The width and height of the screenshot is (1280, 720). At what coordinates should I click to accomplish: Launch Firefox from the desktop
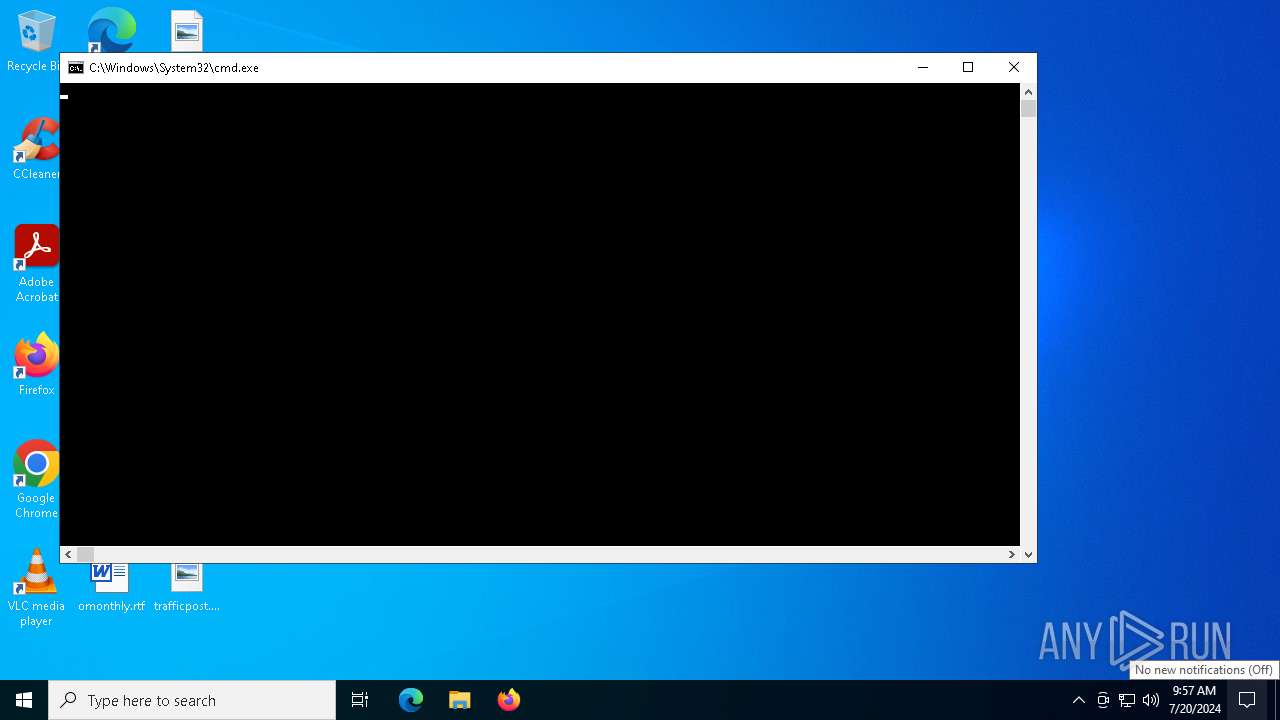pyautogui.click(x=36, y=364)
